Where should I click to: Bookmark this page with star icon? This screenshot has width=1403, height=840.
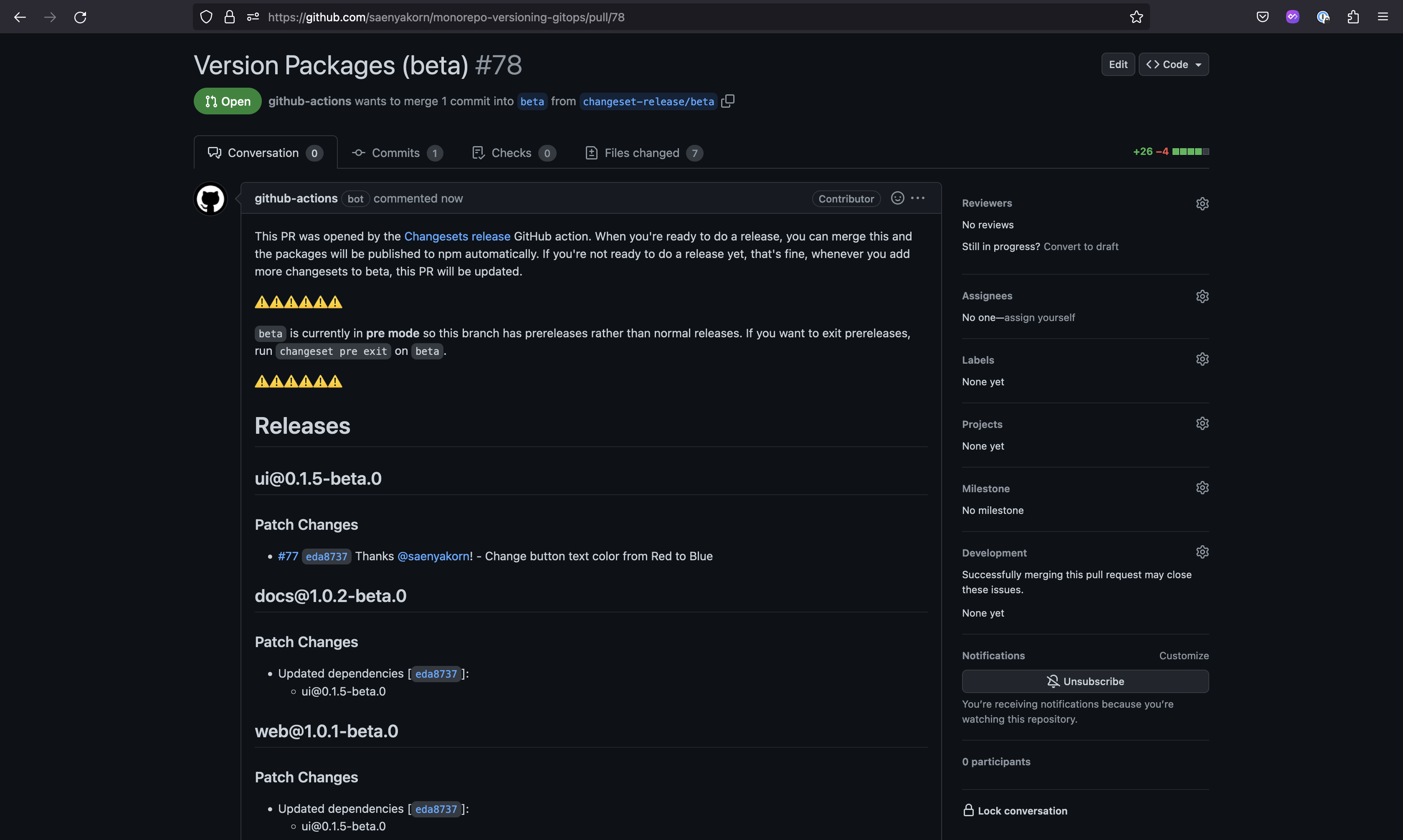coord(1136,17)
